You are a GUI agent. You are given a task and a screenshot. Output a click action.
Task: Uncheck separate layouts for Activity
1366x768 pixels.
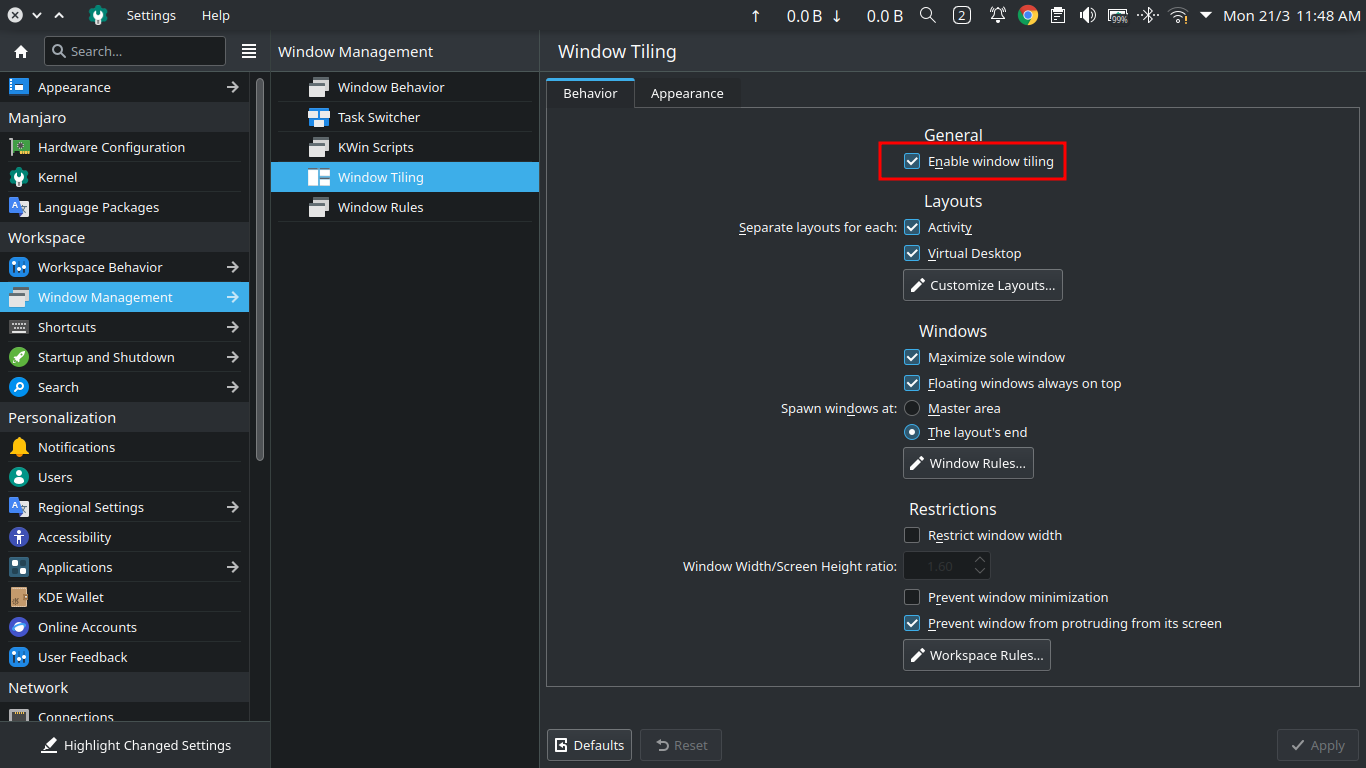(912, 227)
